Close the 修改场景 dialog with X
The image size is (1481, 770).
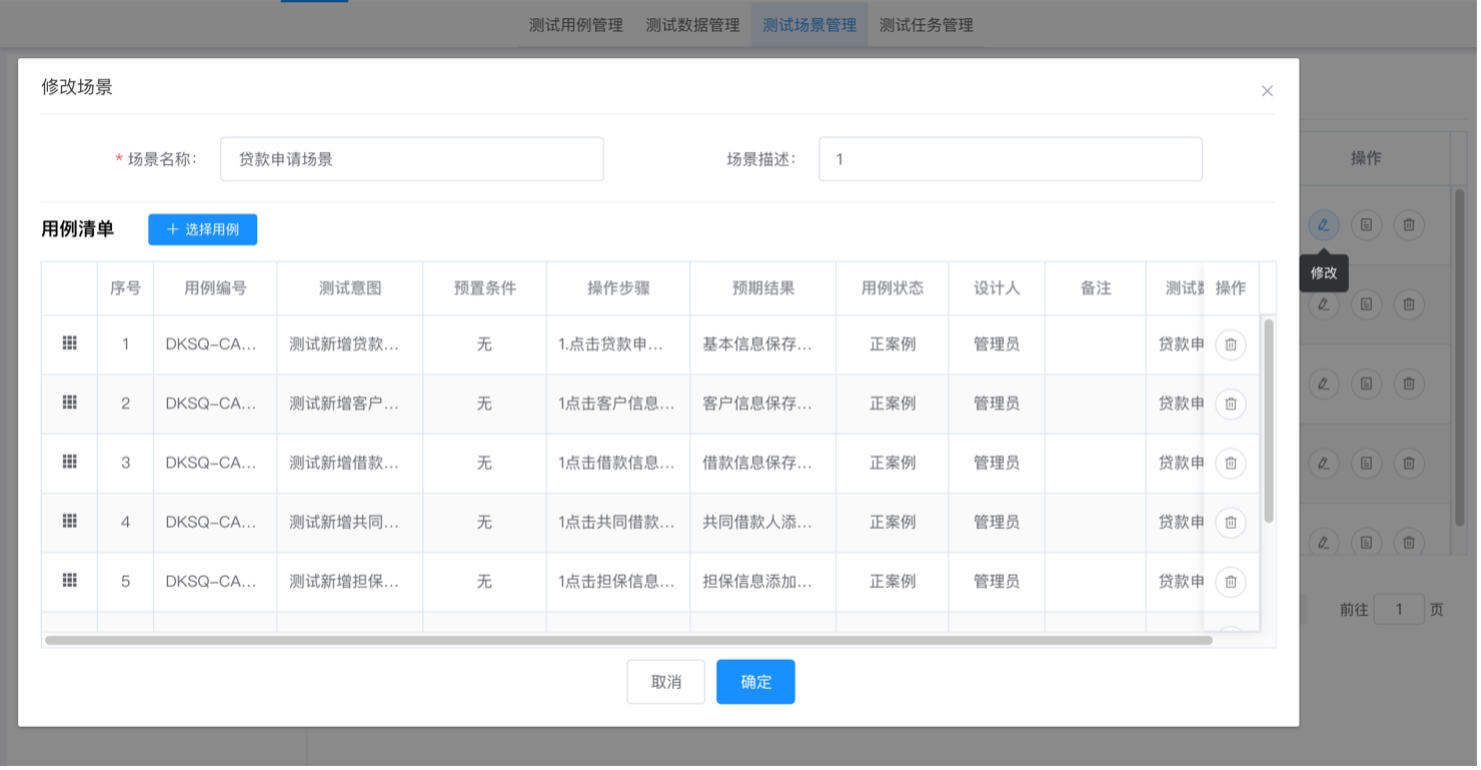click(1267, 91)
